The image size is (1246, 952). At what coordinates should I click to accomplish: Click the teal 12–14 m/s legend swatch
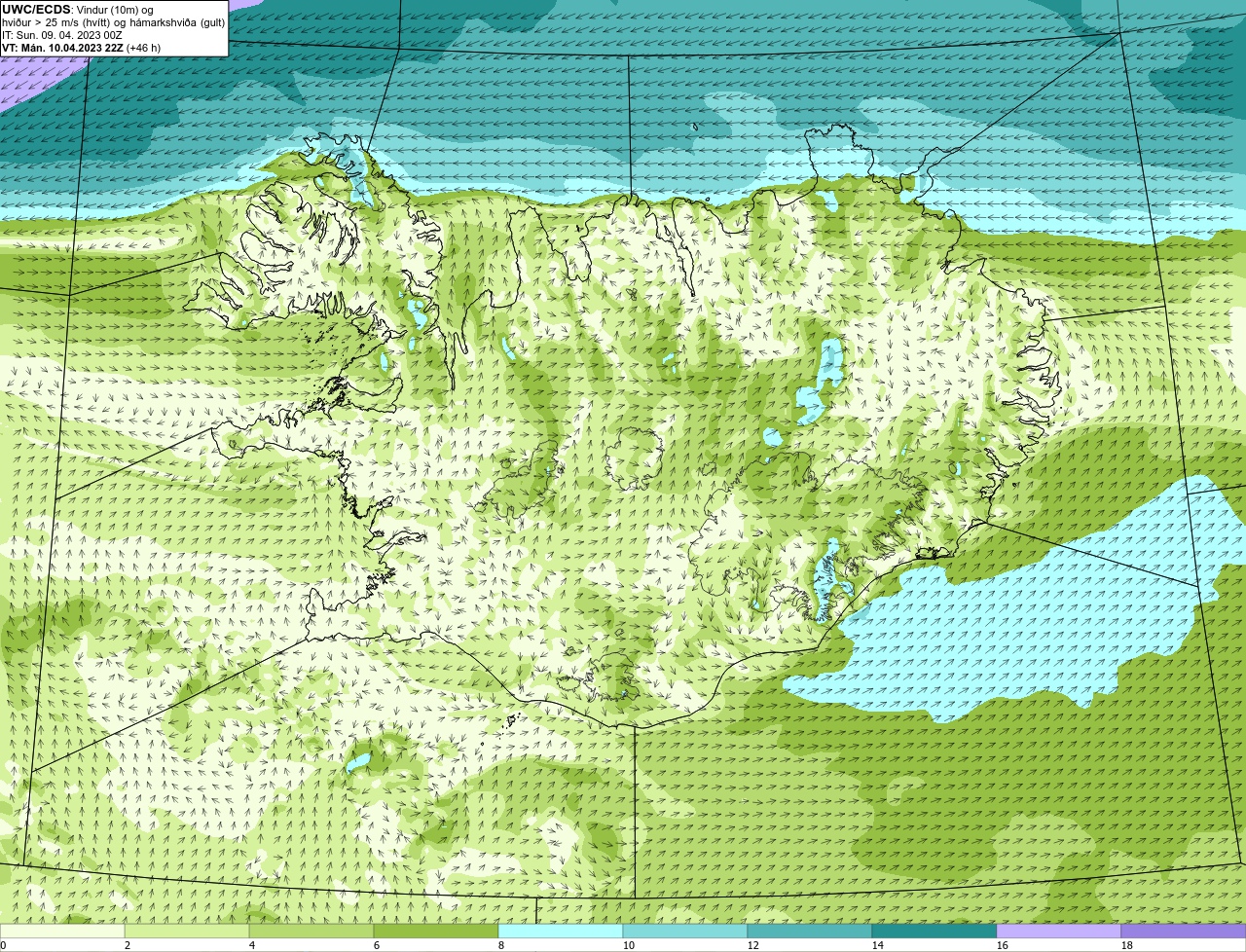pos(810,931)
